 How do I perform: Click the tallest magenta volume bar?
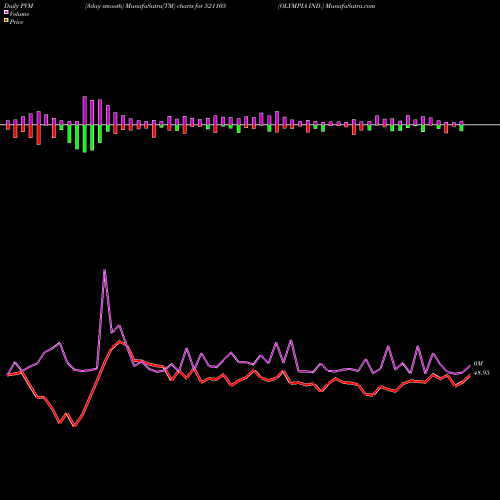click(x=85, y=111)
